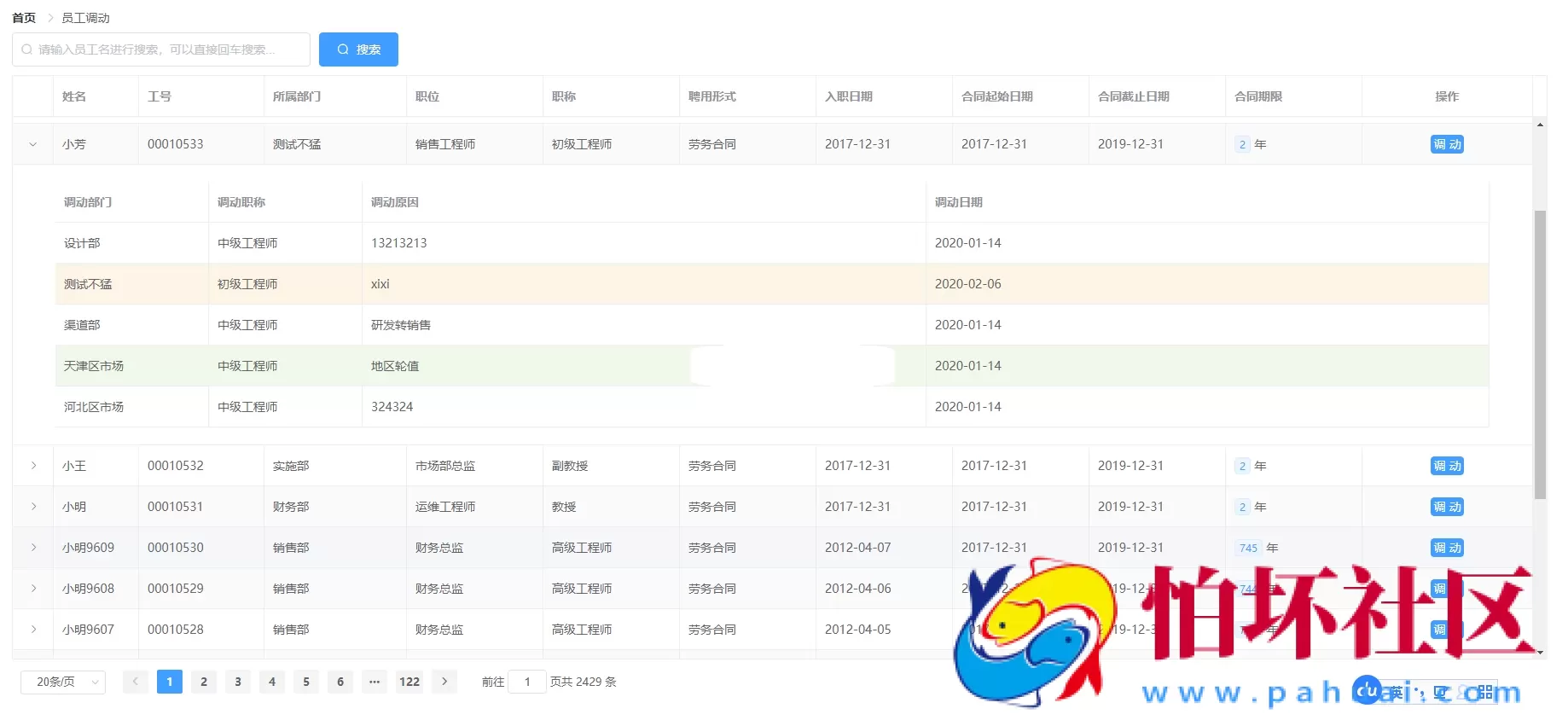Click the scrollbar down arrow
Screen dimensions: 1568x726
click(x=1540, y=653)
